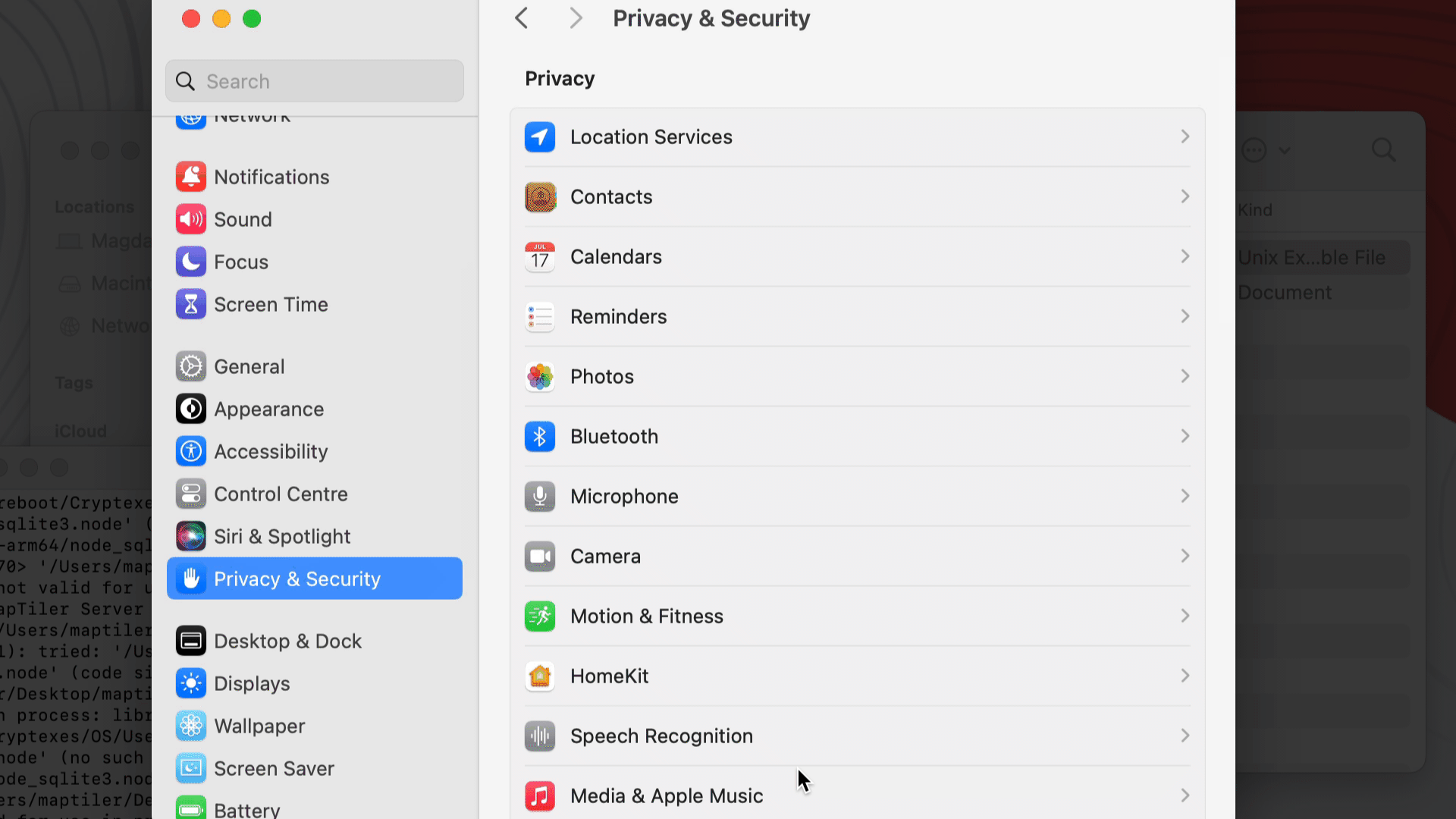Screen dimensions: 1456x819
Task: Expand Contacts row chevron
Action: click(1185, 197)
